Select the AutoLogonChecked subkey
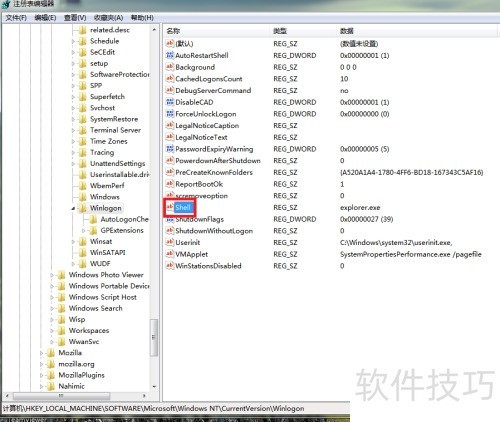Image resolution: width=500 pixels, height=422 pixels. [124, 219]
